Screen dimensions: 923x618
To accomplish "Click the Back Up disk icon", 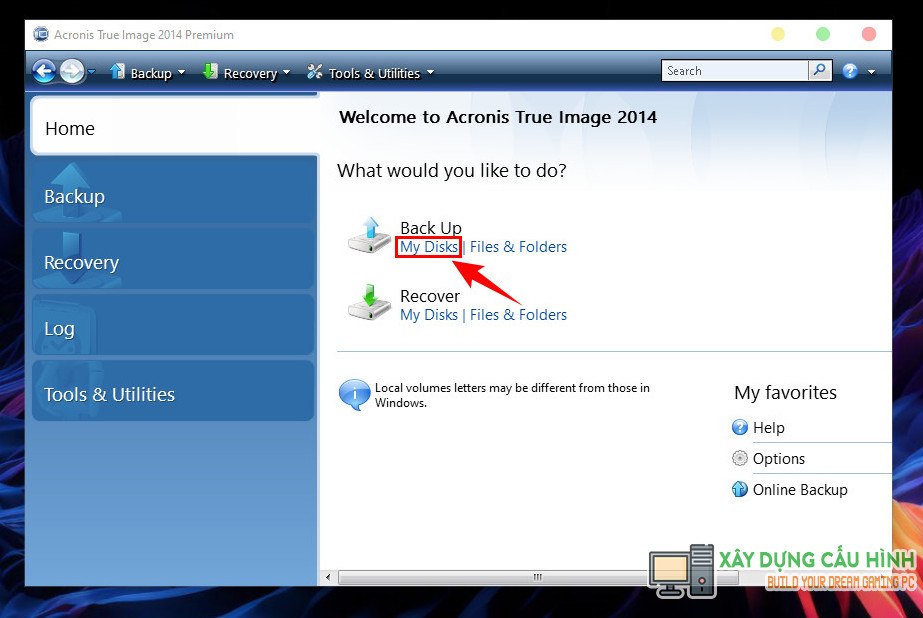I will [x=369, y=234].
